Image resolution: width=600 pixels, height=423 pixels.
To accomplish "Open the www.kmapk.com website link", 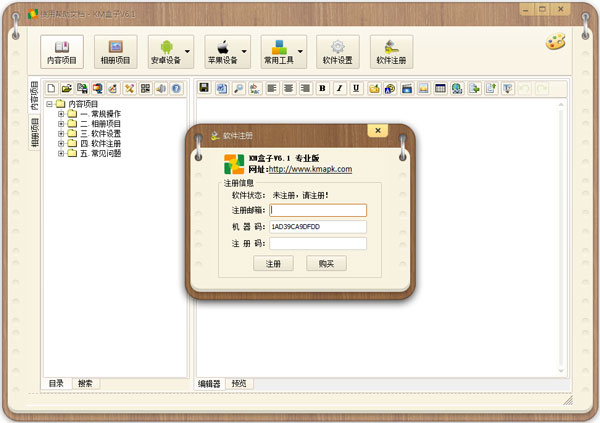I will [310, 169].
